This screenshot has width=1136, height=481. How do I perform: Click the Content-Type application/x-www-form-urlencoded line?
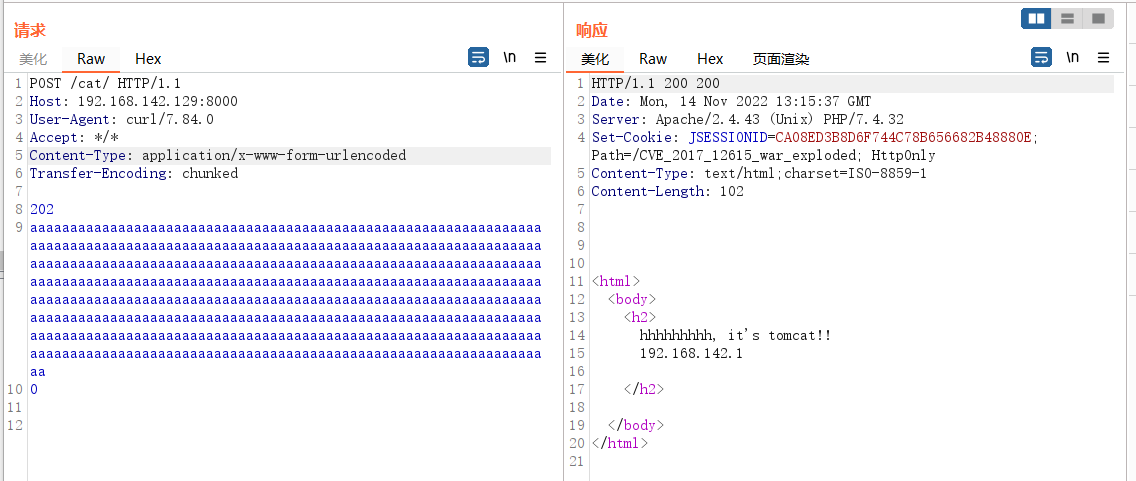point(218,155)
